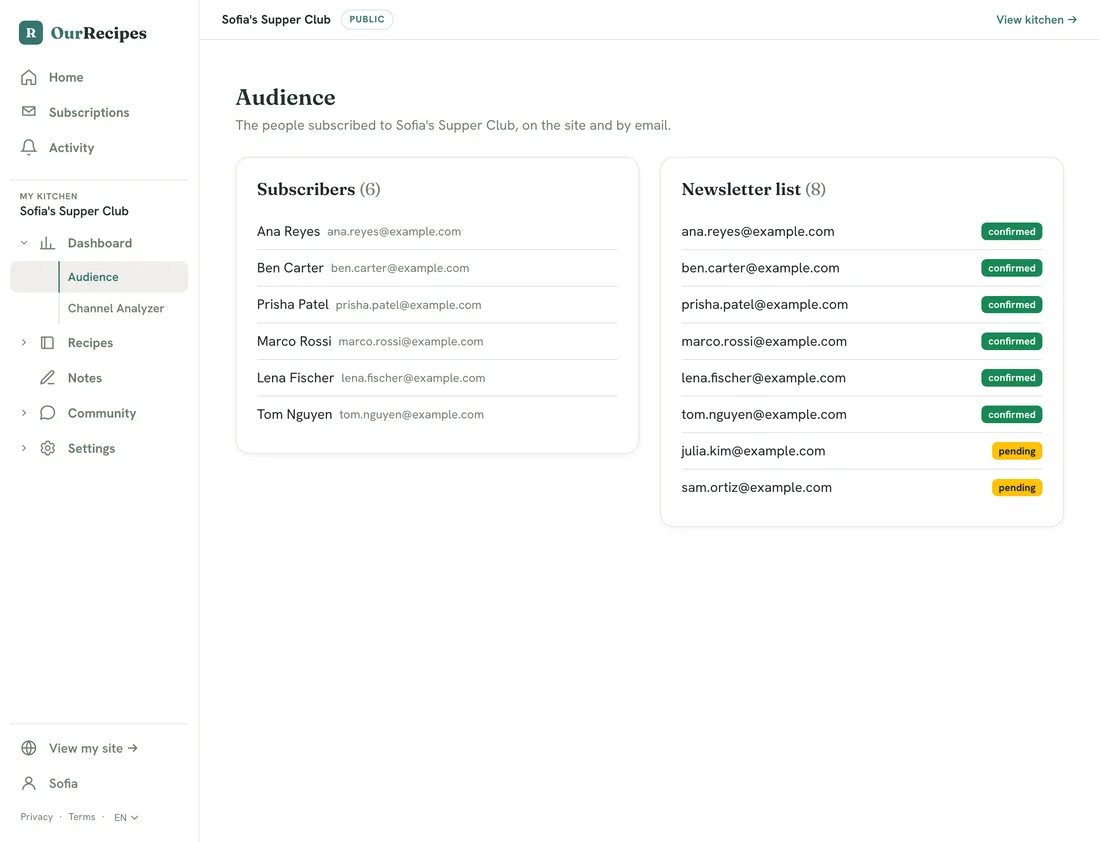Open the Sofia profile via user icon

point(29,783)
